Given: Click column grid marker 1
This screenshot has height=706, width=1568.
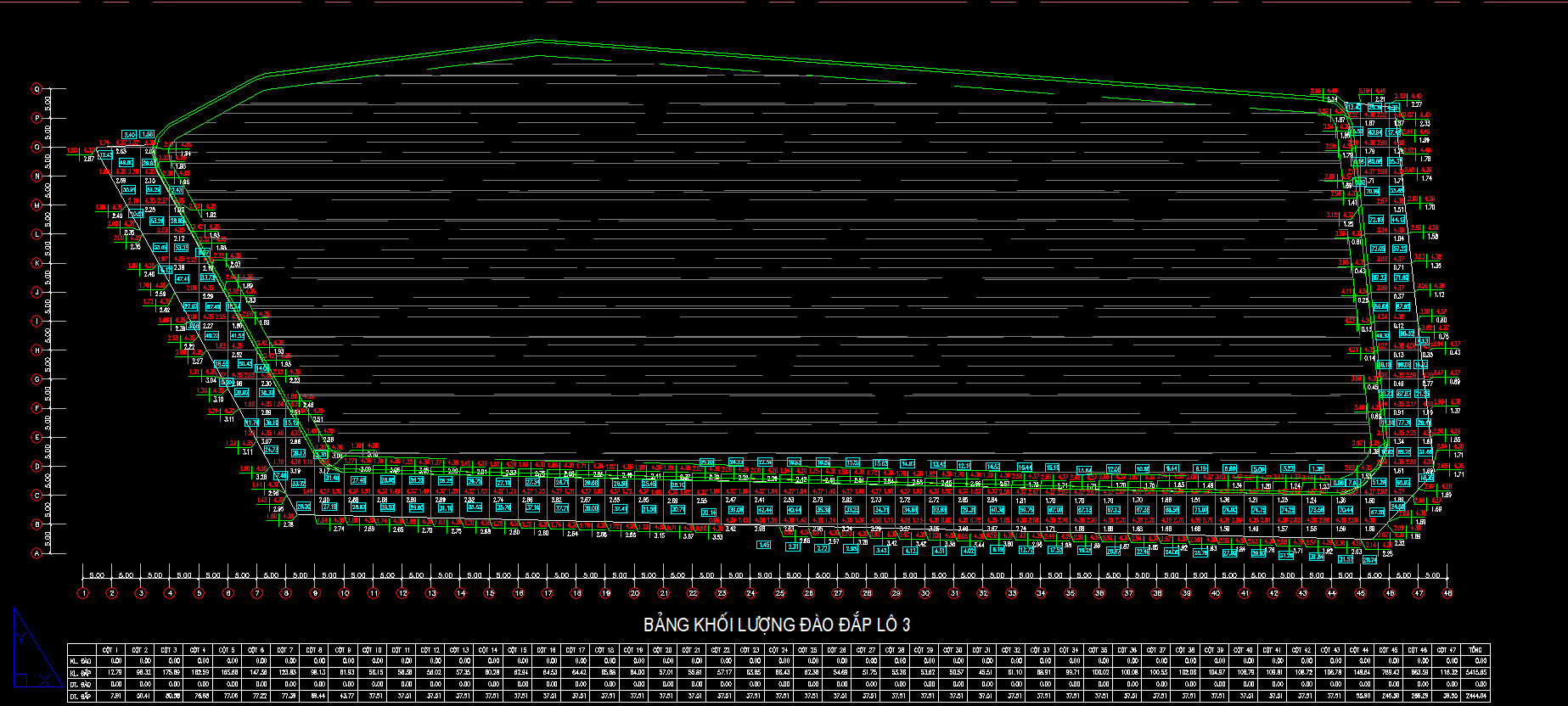Looking at the screenshot, I should tap(82, 593).
